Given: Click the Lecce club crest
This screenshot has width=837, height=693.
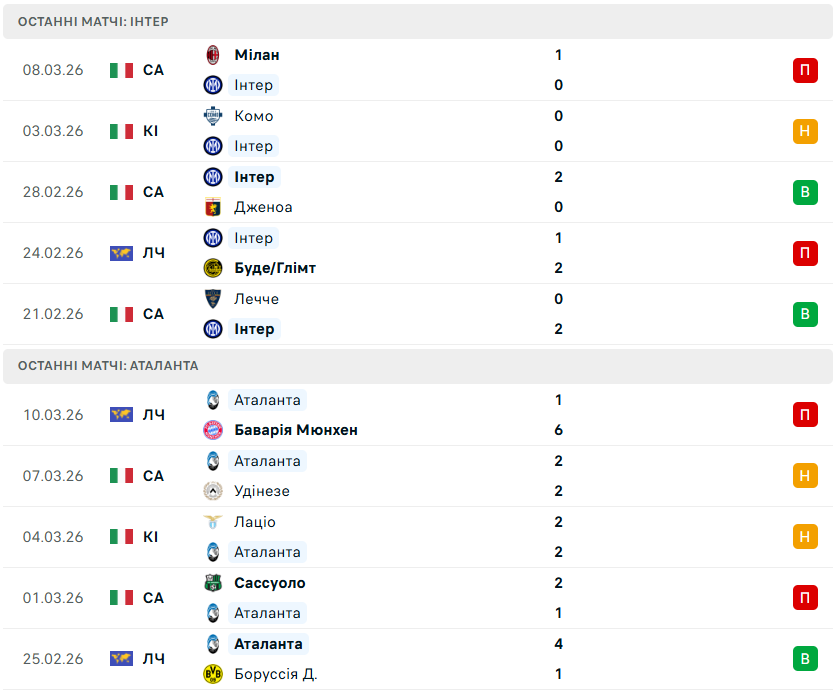Looking at the screenshot, I should (x=212, y=299).
